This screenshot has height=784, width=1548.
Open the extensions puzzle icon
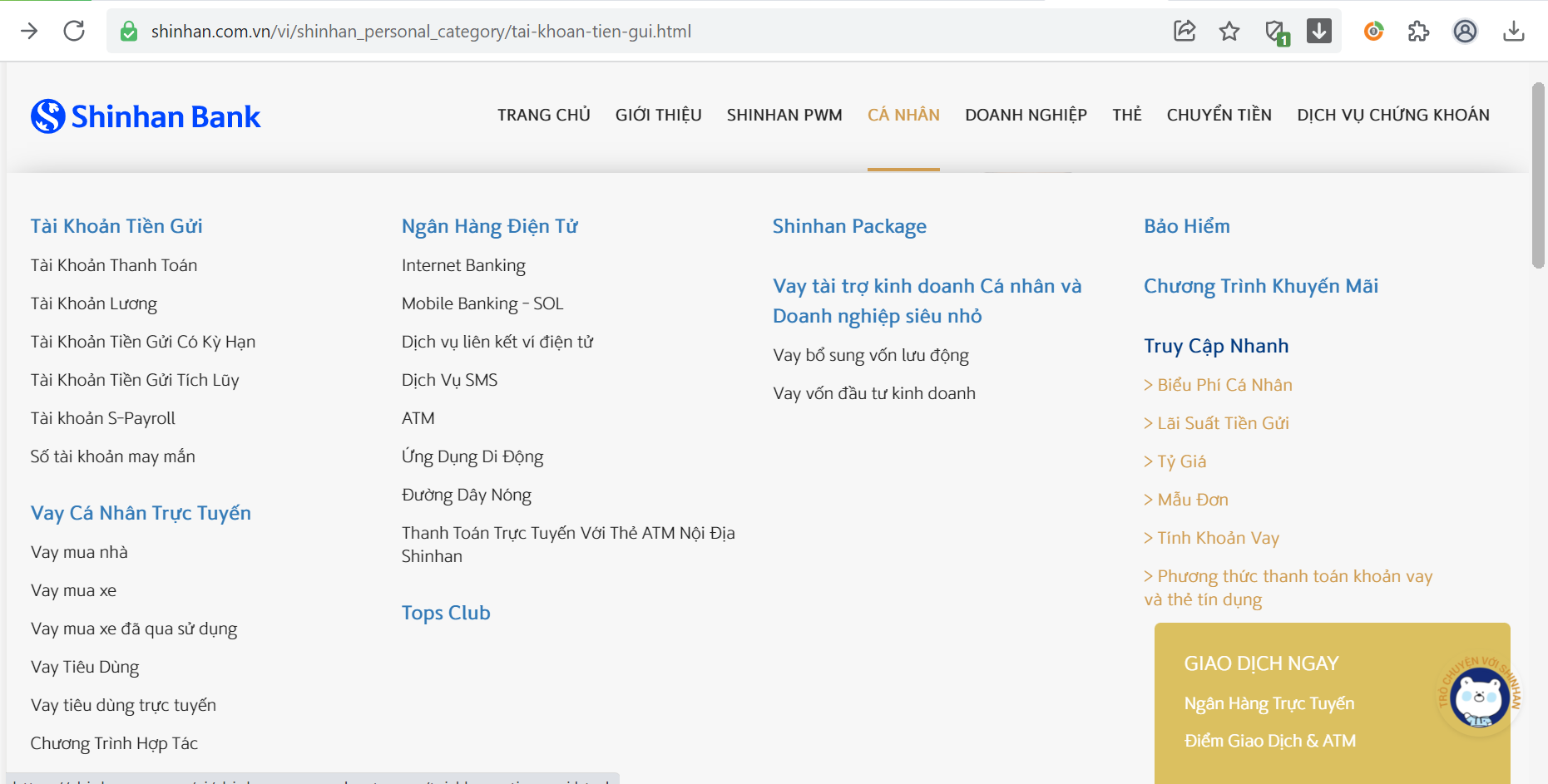pyautogui.click(x=1418, y=32)
